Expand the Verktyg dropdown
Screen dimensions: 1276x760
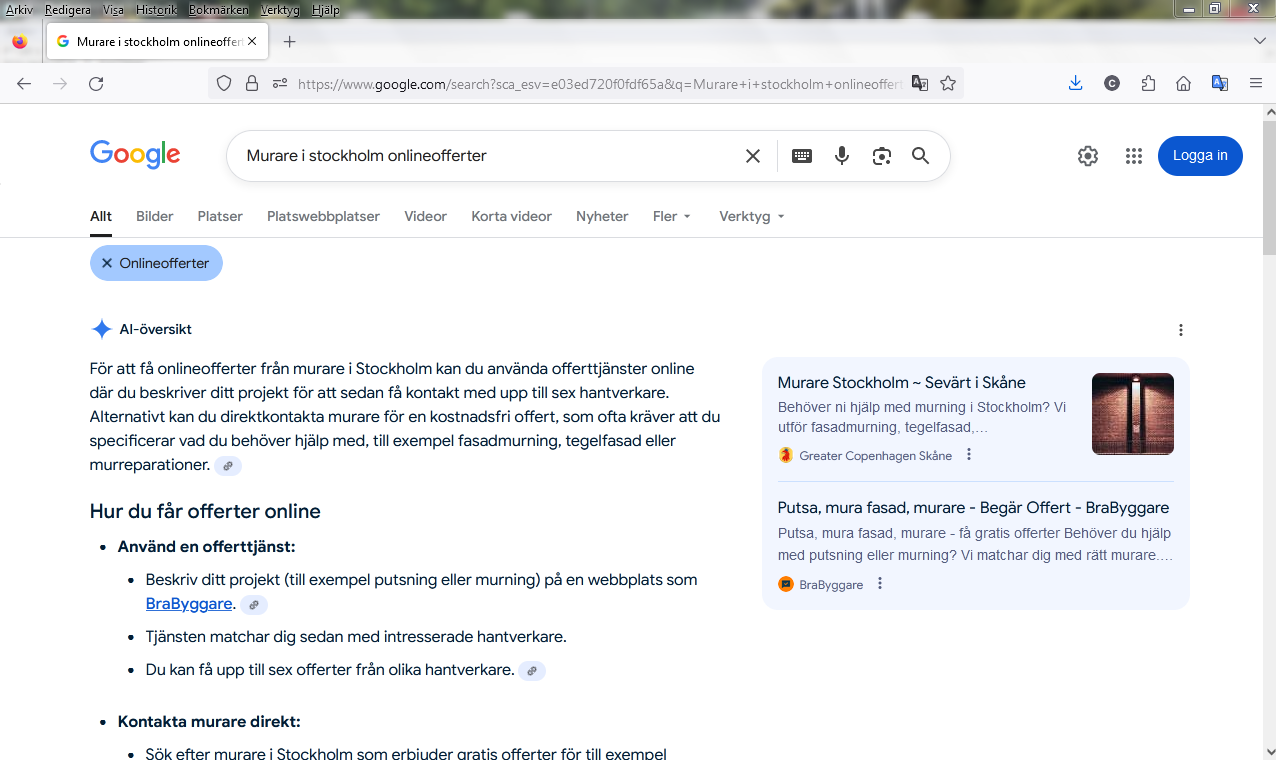[x=751, y=216]
